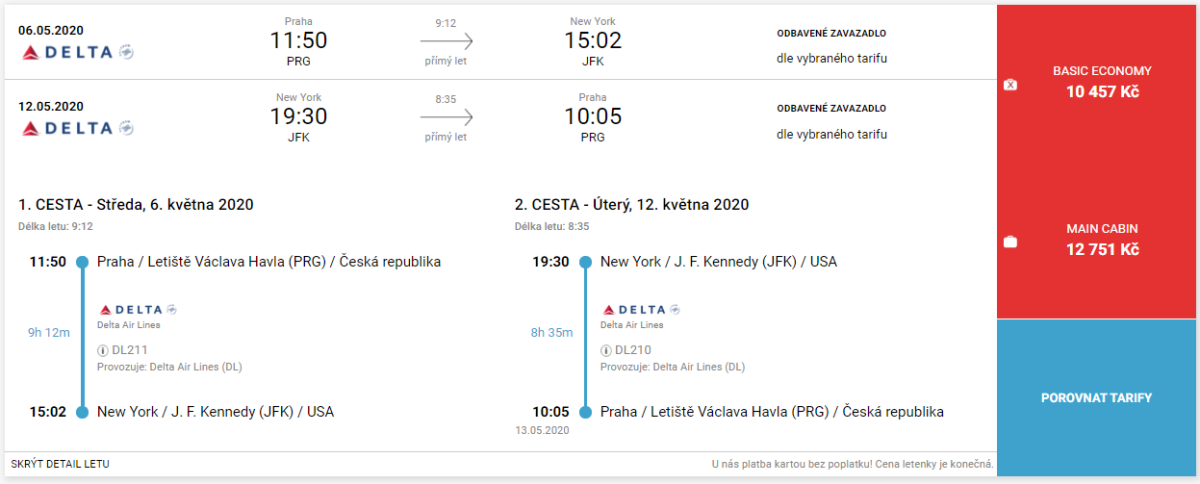Click the 2. CESTA Úterý heading
The height and width of the screenshot is (484, 1200).
[632, 205]
